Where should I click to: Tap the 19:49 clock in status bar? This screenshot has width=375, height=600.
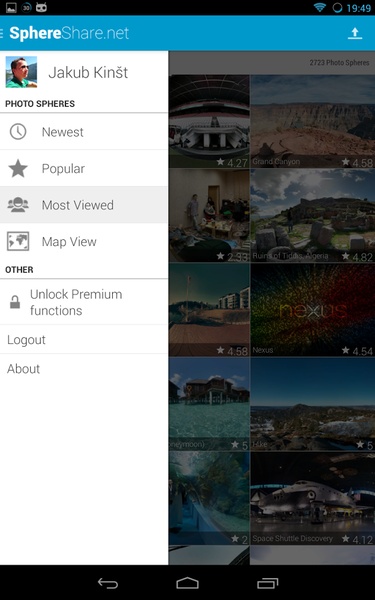[x=359, y=8]
